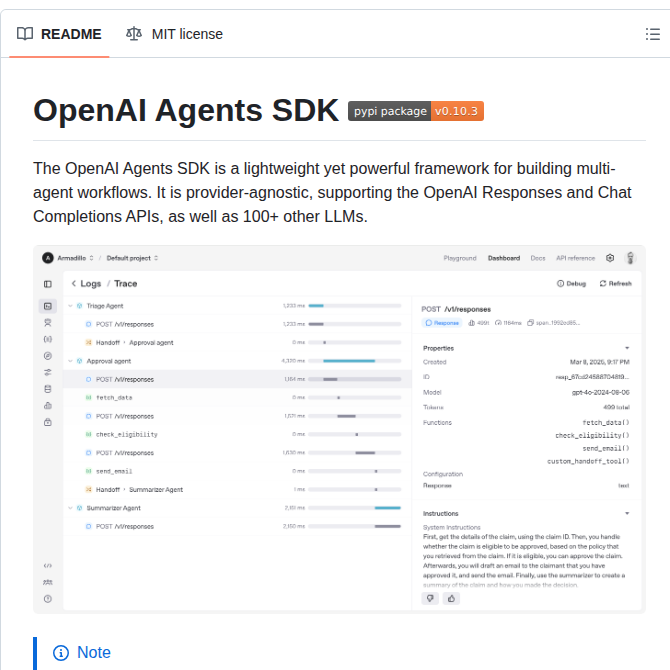Click the pypi package v0.10.3 badge
Viewport: 670px width, 670px height.
point(416,111)
